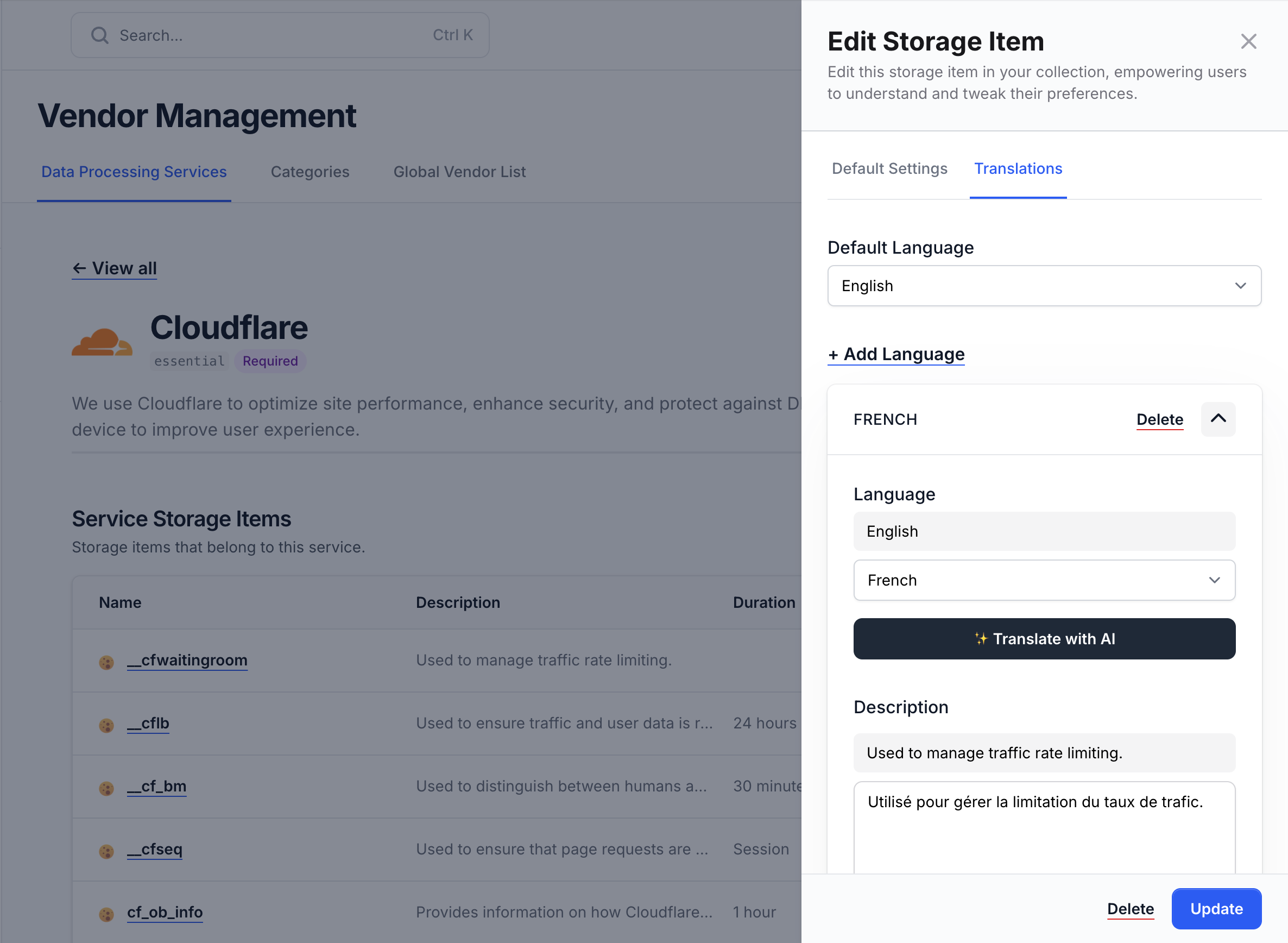Click the read-only English language field
1288x943 pixels.
(x=1044, y=531)
